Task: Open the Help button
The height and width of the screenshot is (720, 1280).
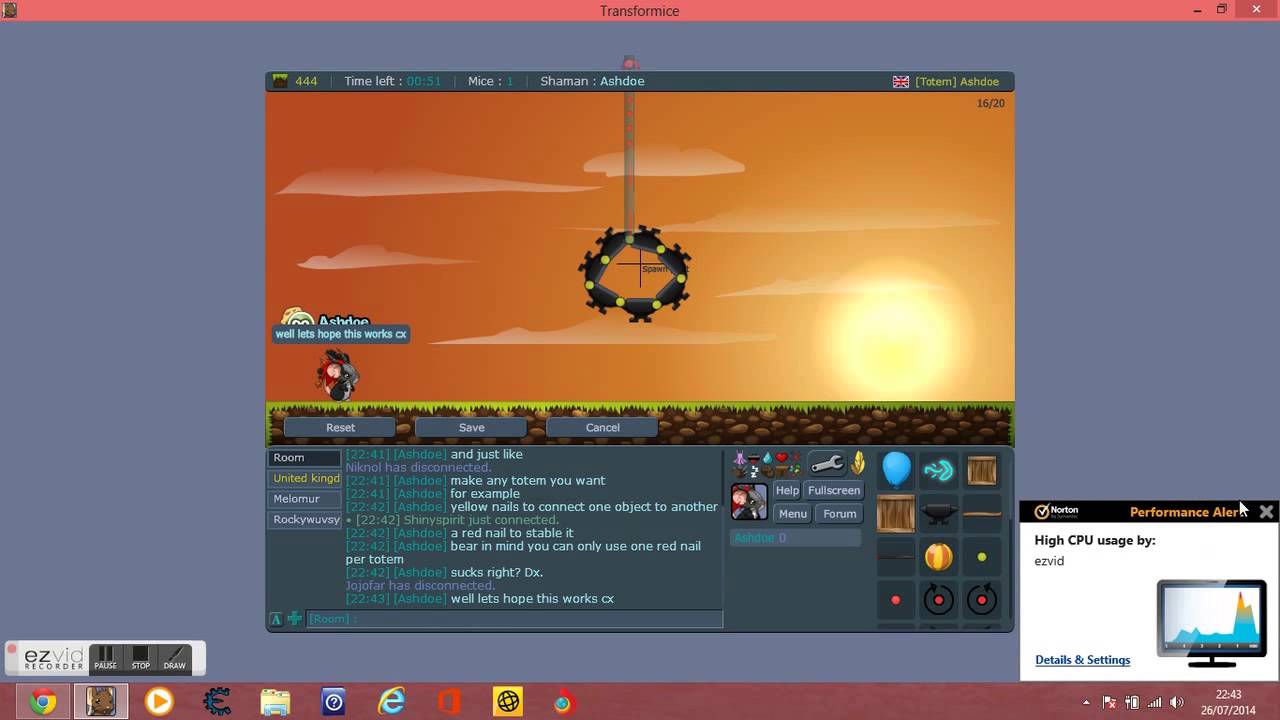Action: [x=787, y=490]
